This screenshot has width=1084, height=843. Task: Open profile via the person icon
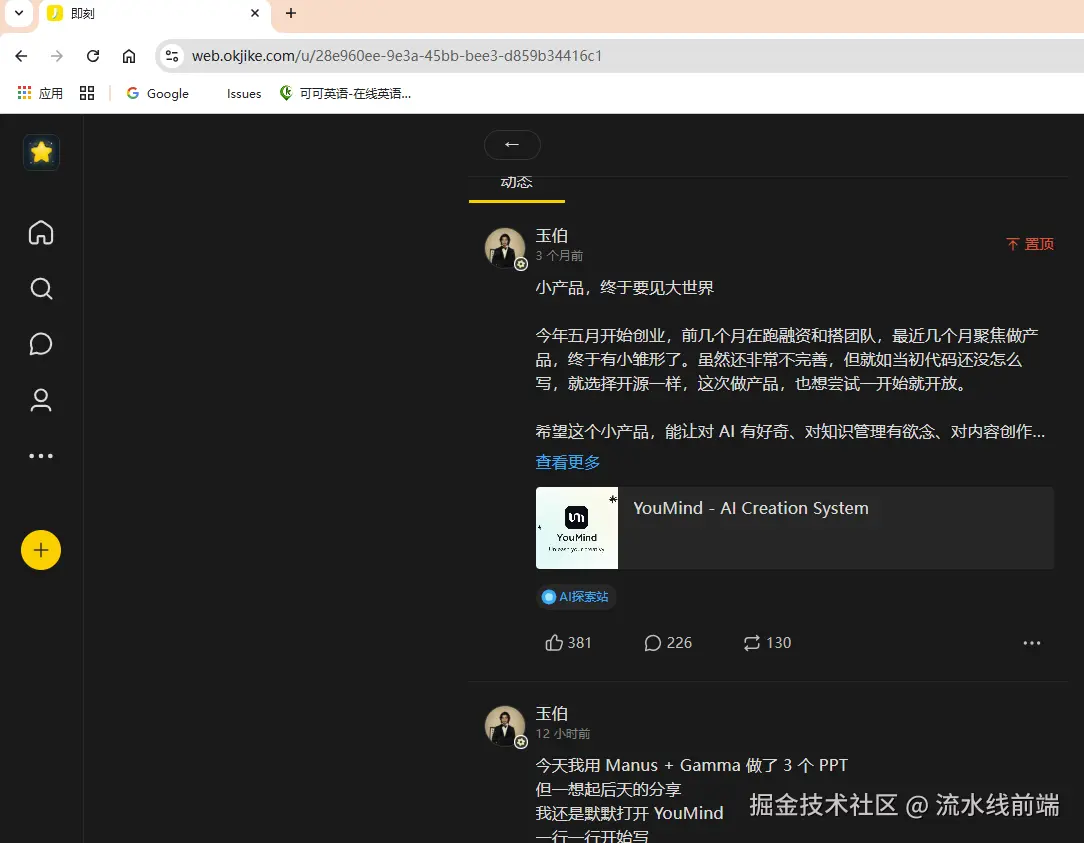point(40,400)
